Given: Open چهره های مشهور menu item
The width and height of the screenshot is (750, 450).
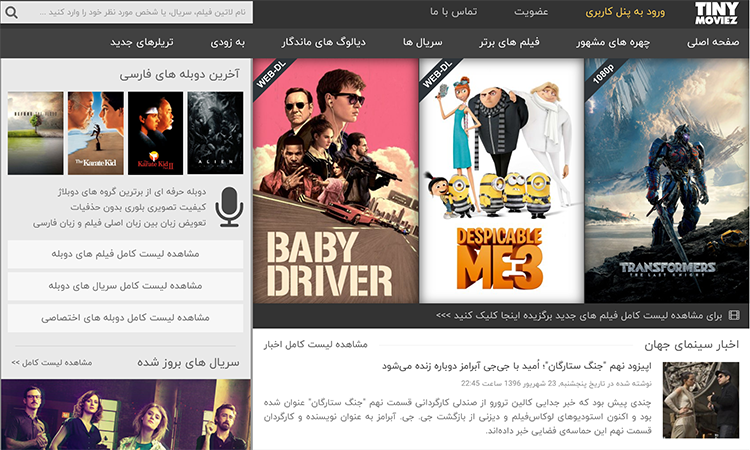Looking at the screenshot, I should click(x=613, y=42).
